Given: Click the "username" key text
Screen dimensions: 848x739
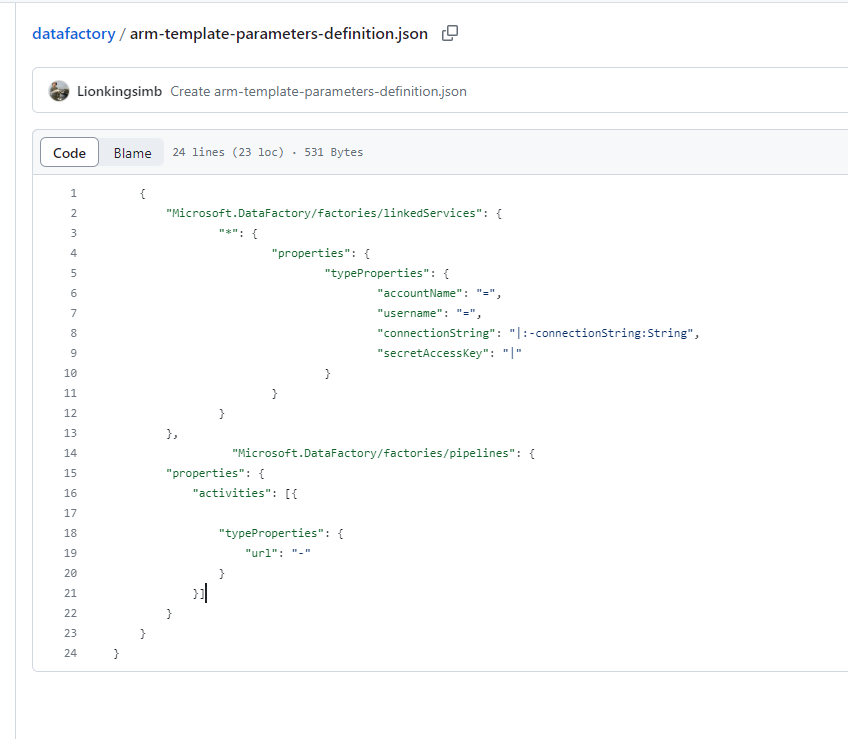Looking at the screenshot, I should pyautogui.click(x=409, y=313).
